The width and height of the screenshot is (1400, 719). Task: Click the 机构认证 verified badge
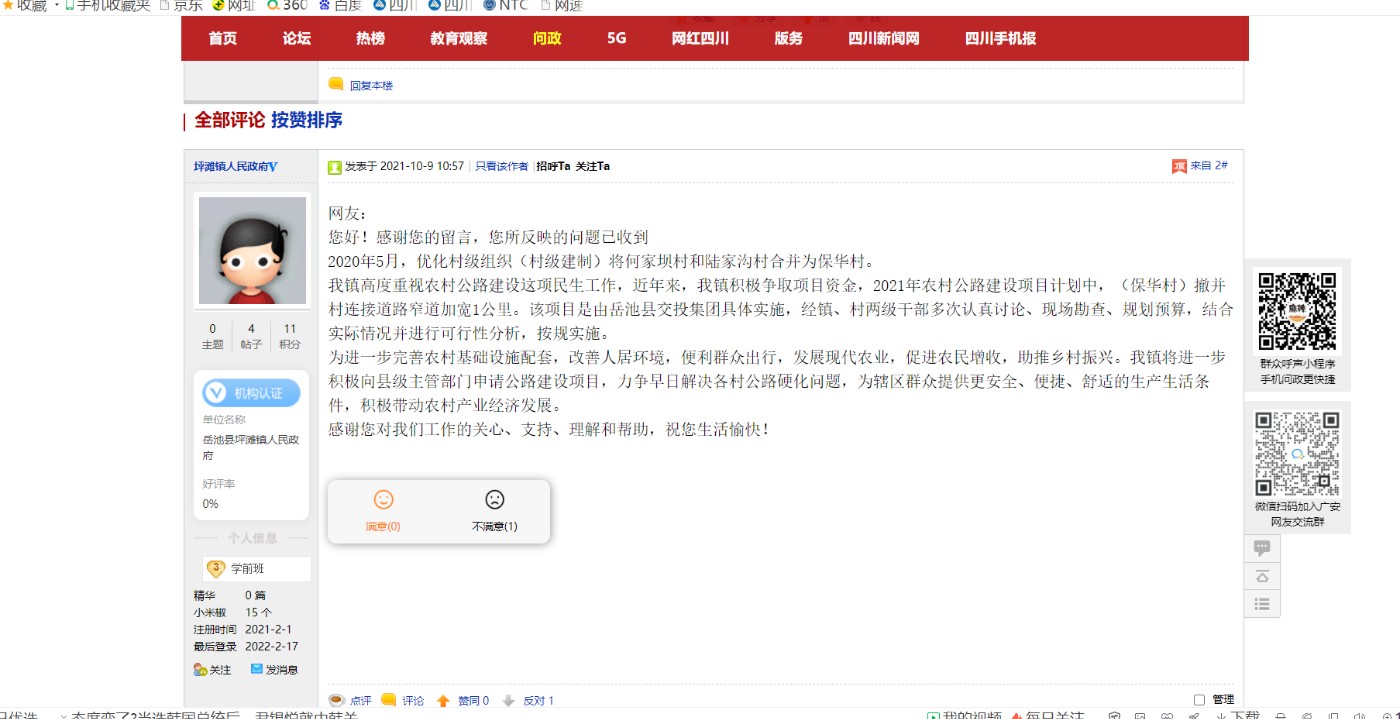pos(251,393)
